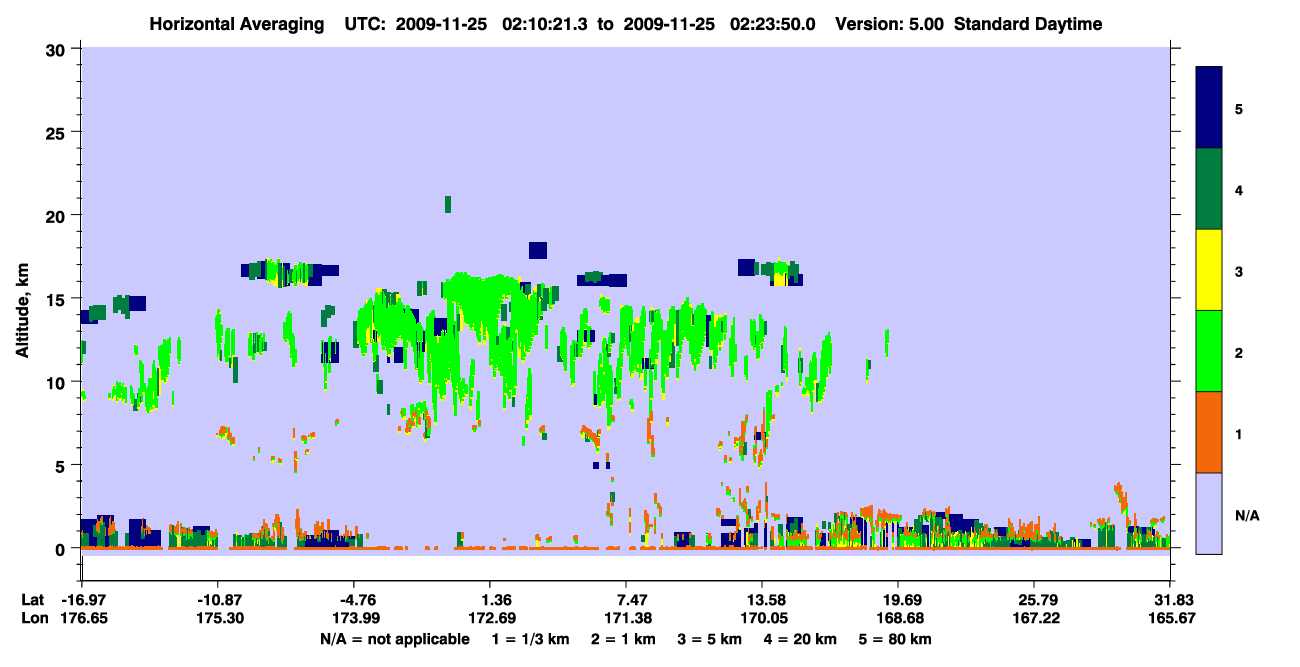Viewport: 1300px width, 667px height.
Task: Click the latitude value 1.36
Action: click(x=489, y=600)
